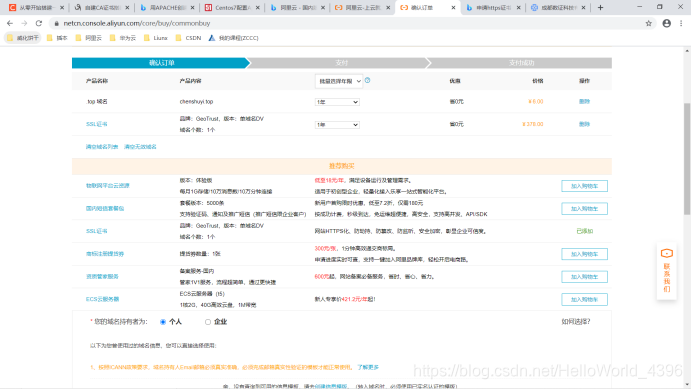Open 物联网平台云资源 product link
This screenshot has height=389, width=692.
pos(108,186)
